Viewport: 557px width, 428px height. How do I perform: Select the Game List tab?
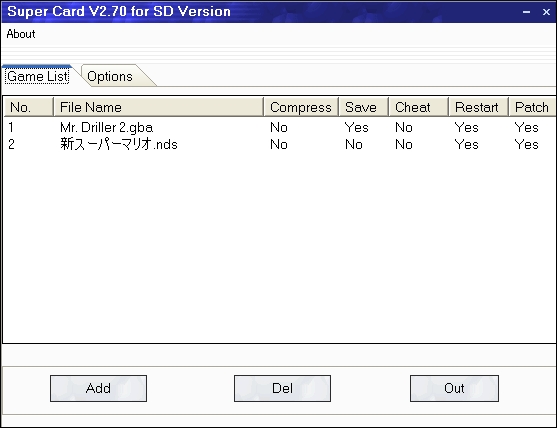pyautogui.click(x=37, y=76)
